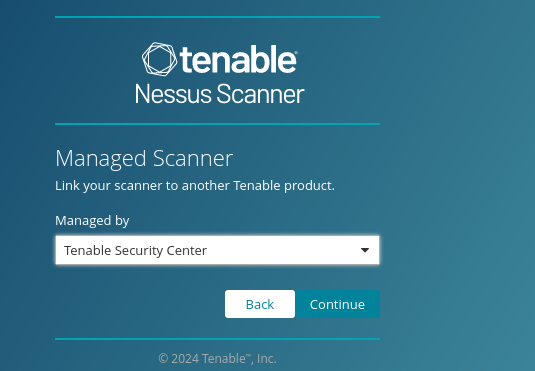Go back with the Back button
Viewport: 535px width, 371px height.
[260, 304]
